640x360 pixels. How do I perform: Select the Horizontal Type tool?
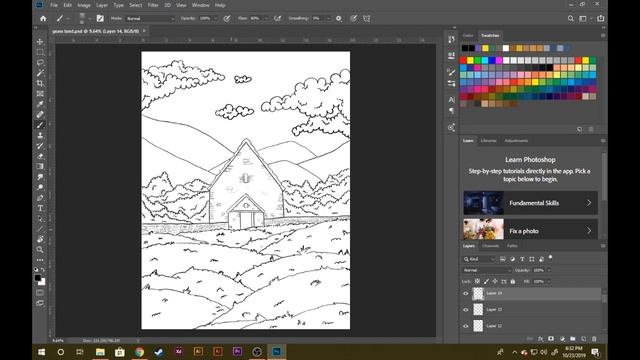(x=40, y=208)
